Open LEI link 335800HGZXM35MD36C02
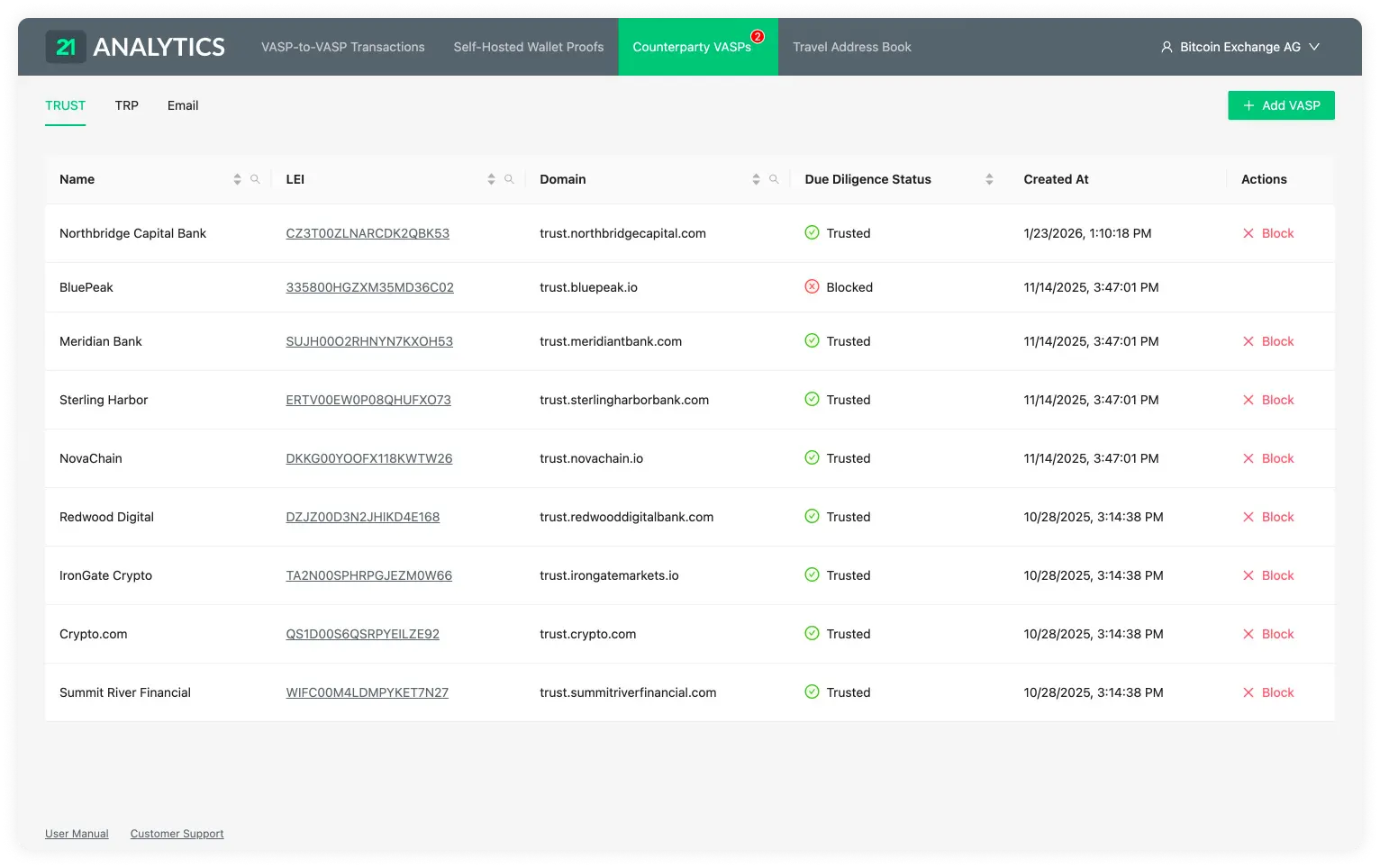Viewport: 1380px width, 868px height. [369, 287]
